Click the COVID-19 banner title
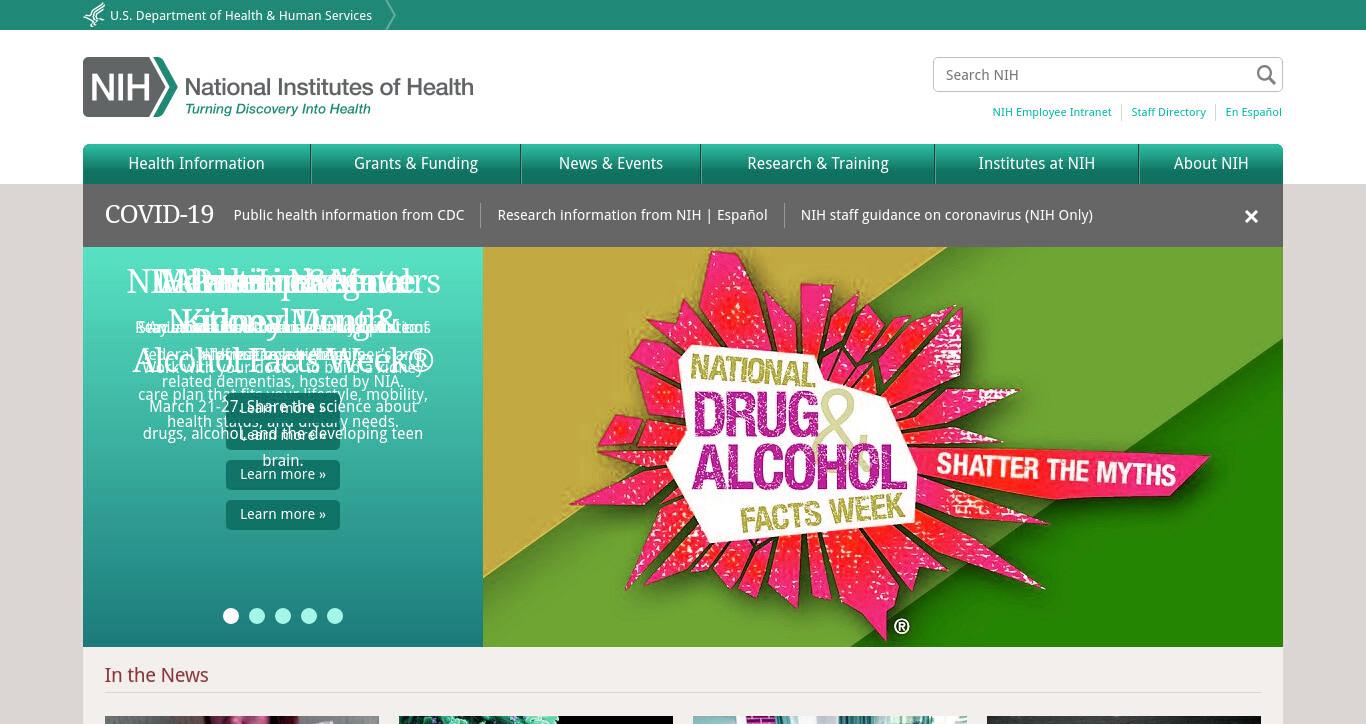The height and width of the screenshot is (724, 1366). point(159,215)
